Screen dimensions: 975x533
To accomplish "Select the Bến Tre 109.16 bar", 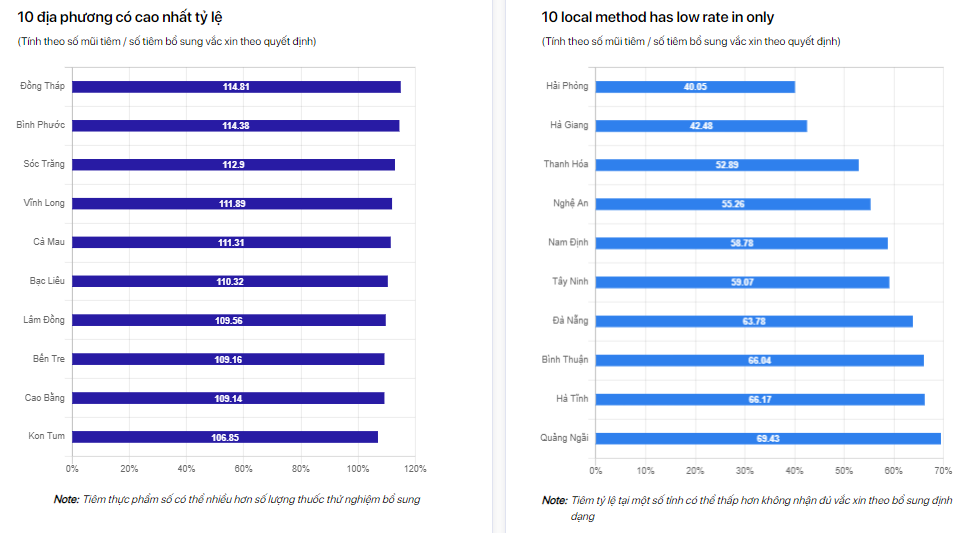I will 228,359.
